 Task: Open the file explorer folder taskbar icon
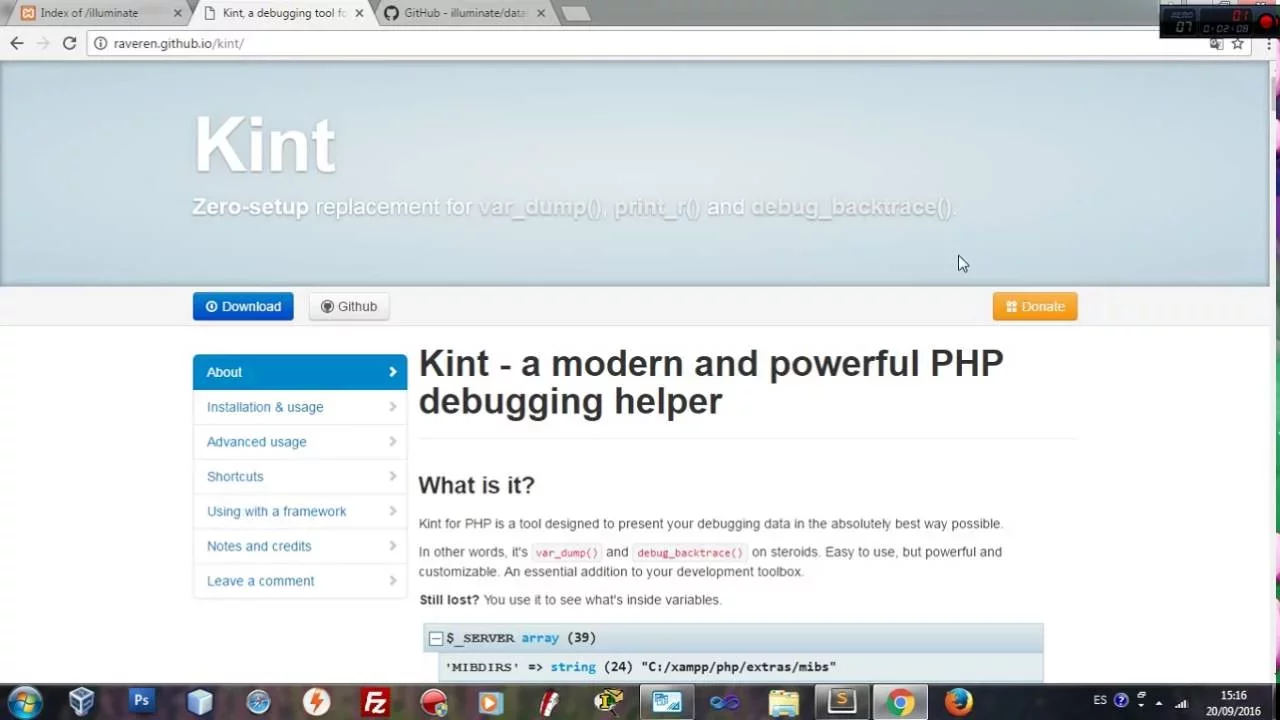click(783, 702)
